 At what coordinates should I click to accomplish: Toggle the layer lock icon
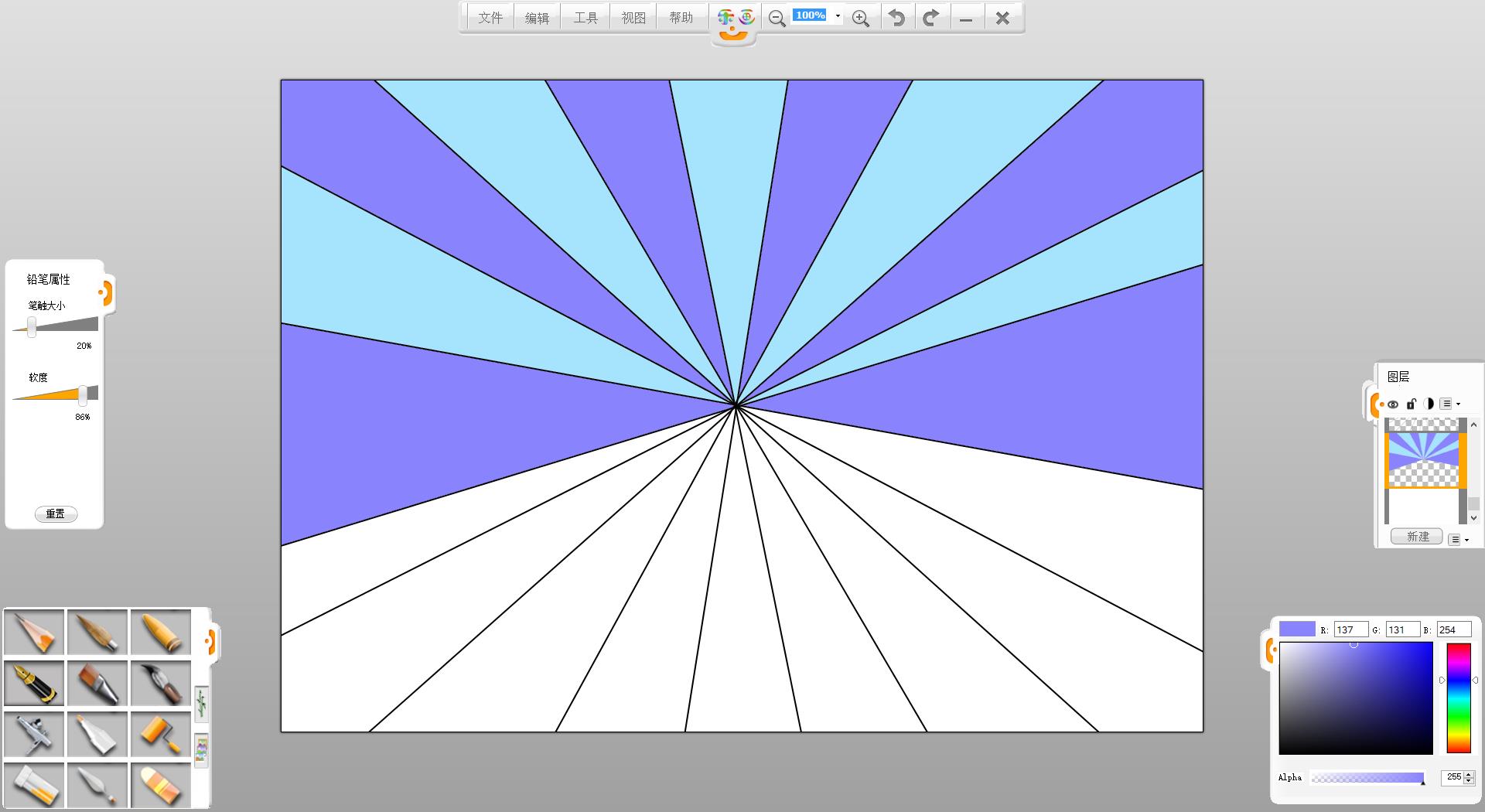1411,404
